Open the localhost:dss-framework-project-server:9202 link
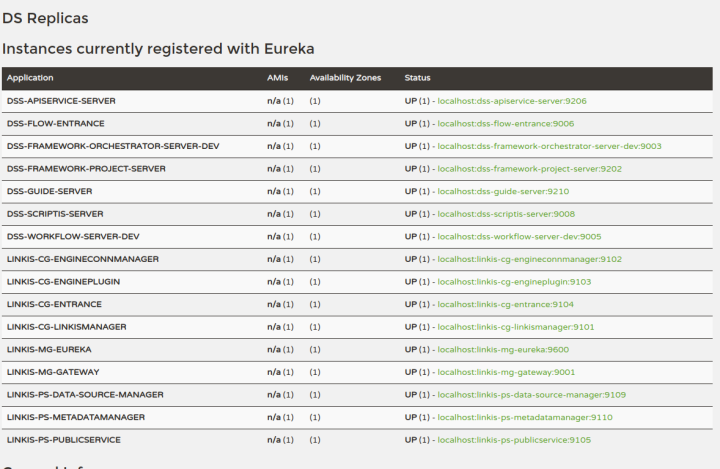720x469 pixels. pyautogui.click(x=529, y=169)
